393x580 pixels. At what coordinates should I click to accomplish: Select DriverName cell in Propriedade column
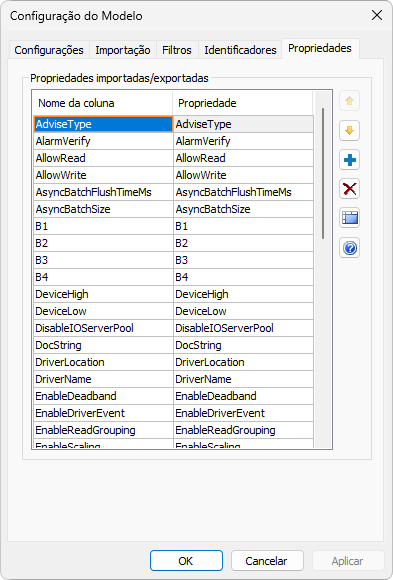coord(243,379)
